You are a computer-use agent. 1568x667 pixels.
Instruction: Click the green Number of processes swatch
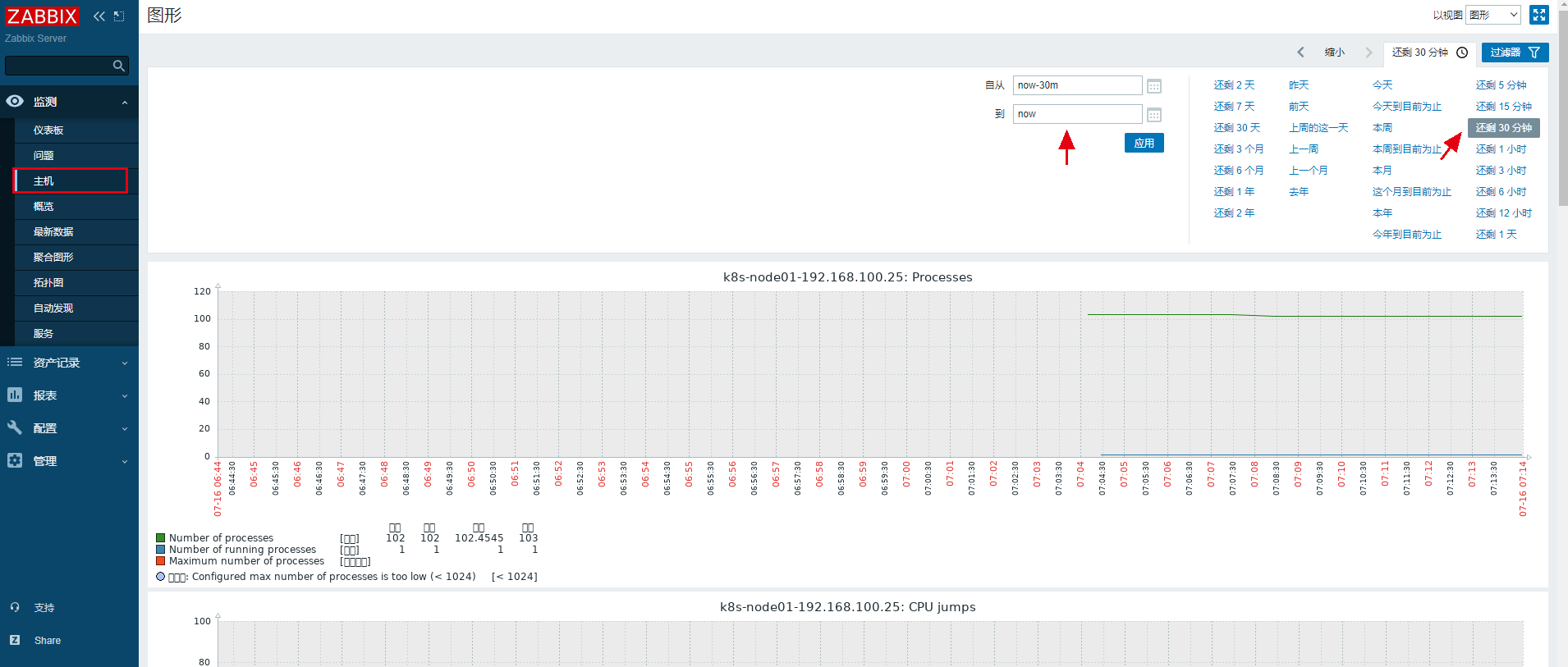pos(161,538)
